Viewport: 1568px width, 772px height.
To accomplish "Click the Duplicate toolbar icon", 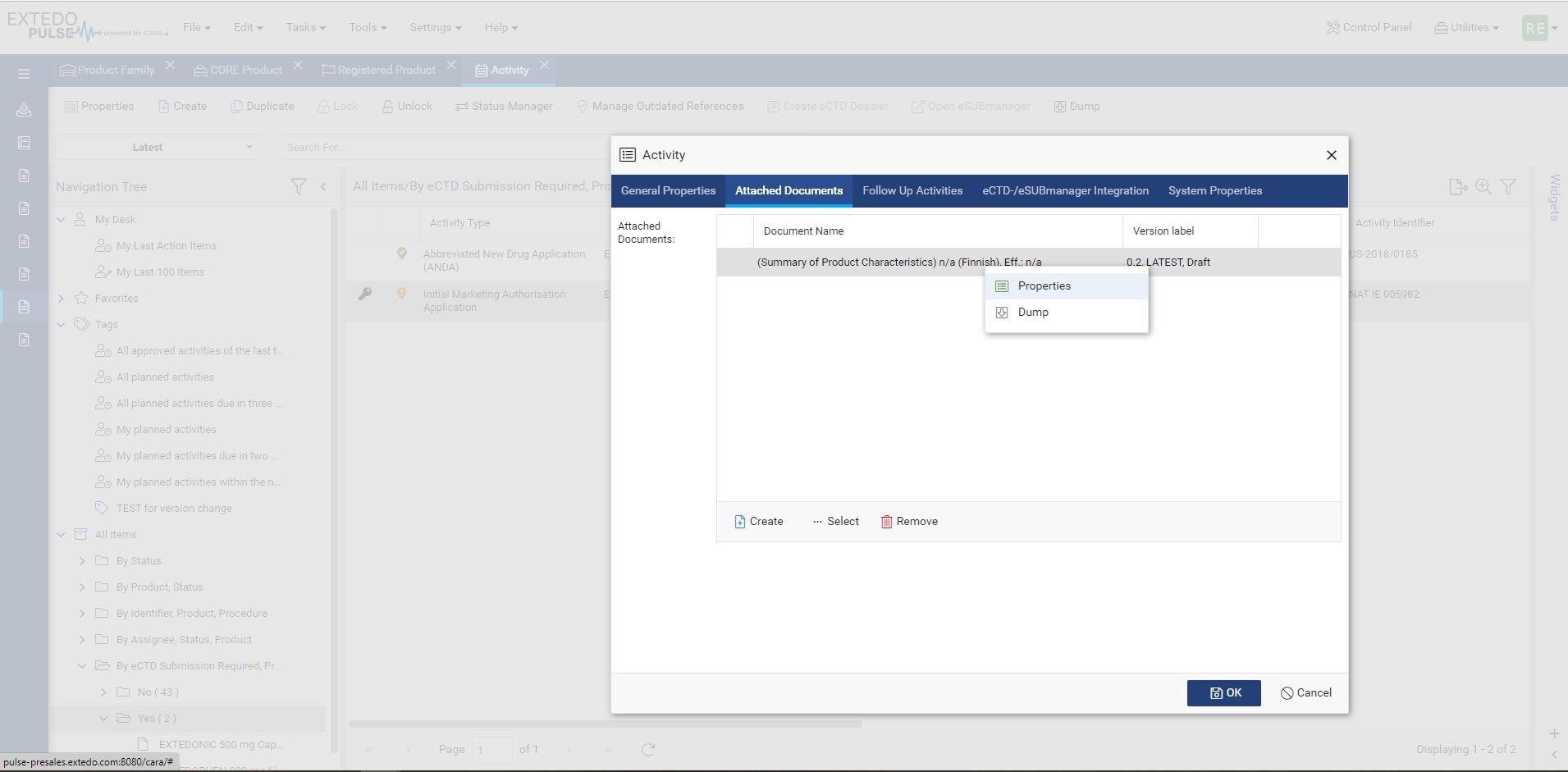I will 262,106.
